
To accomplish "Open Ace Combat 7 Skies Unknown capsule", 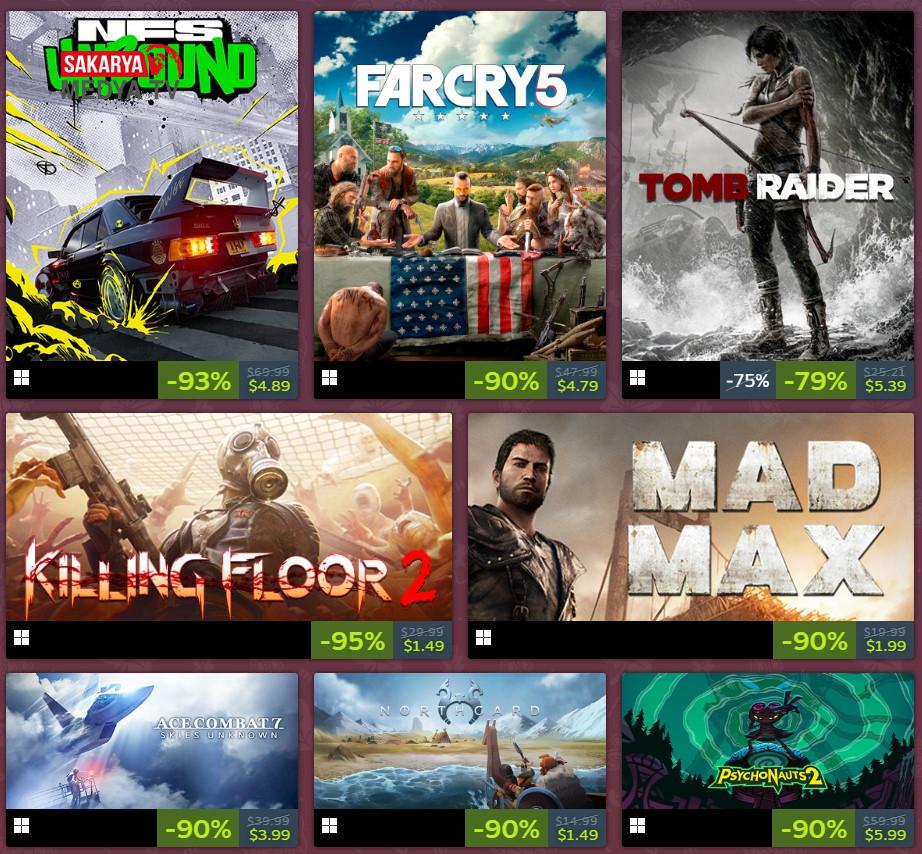I will pyautogui.click(x=152, y=741).
